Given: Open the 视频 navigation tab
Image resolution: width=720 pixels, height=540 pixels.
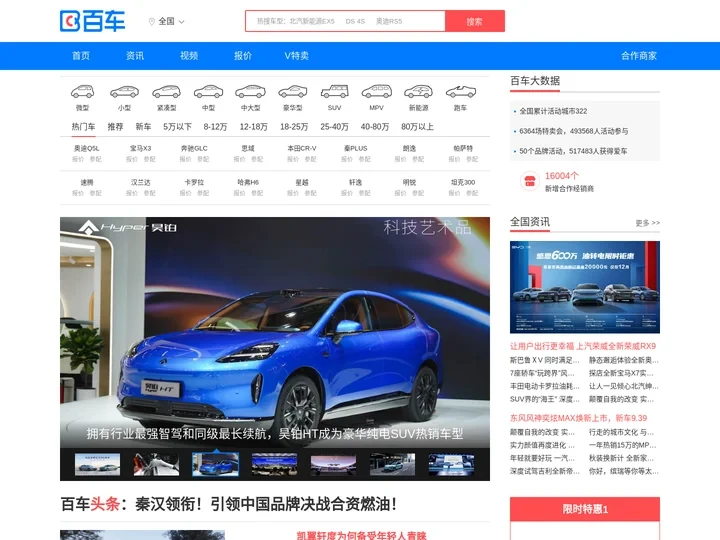Looking at the screenshot, I should pos(189,56).
